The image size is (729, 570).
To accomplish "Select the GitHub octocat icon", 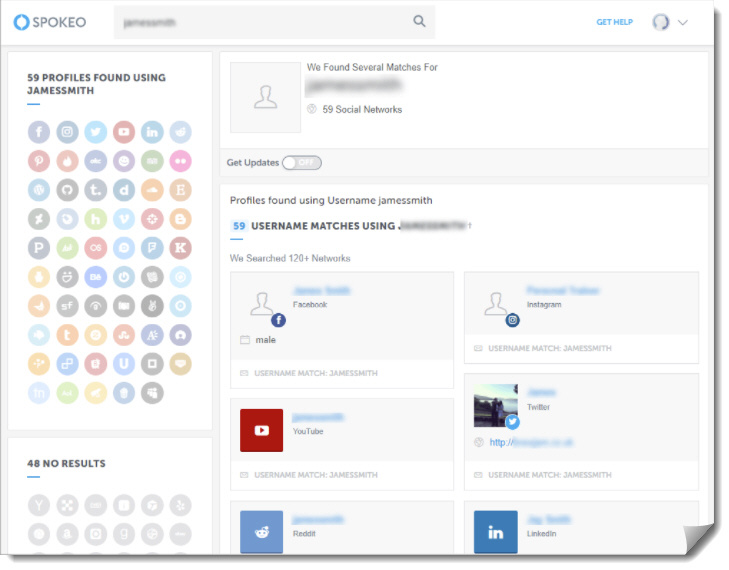I will coord(67,190).
